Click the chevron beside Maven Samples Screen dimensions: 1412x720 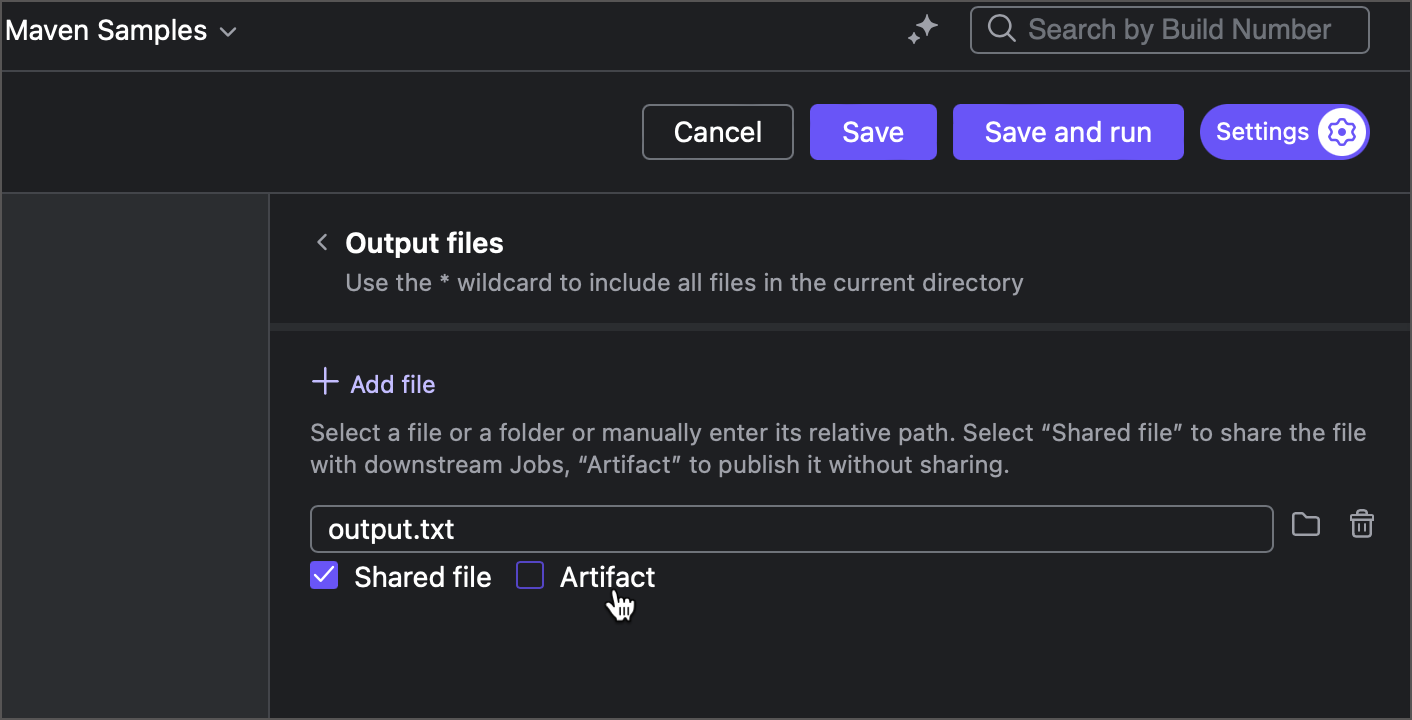pyautogui.click(x=227, y=31)
